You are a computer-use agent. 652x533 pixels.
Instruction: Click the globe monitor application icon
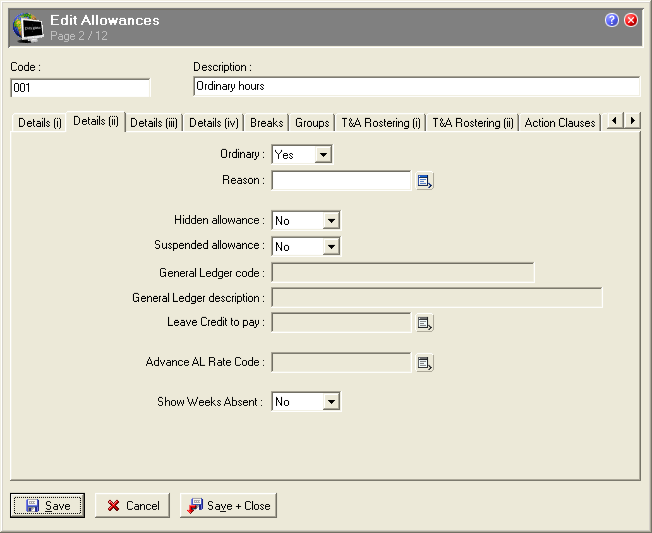(x=28, y=27)
